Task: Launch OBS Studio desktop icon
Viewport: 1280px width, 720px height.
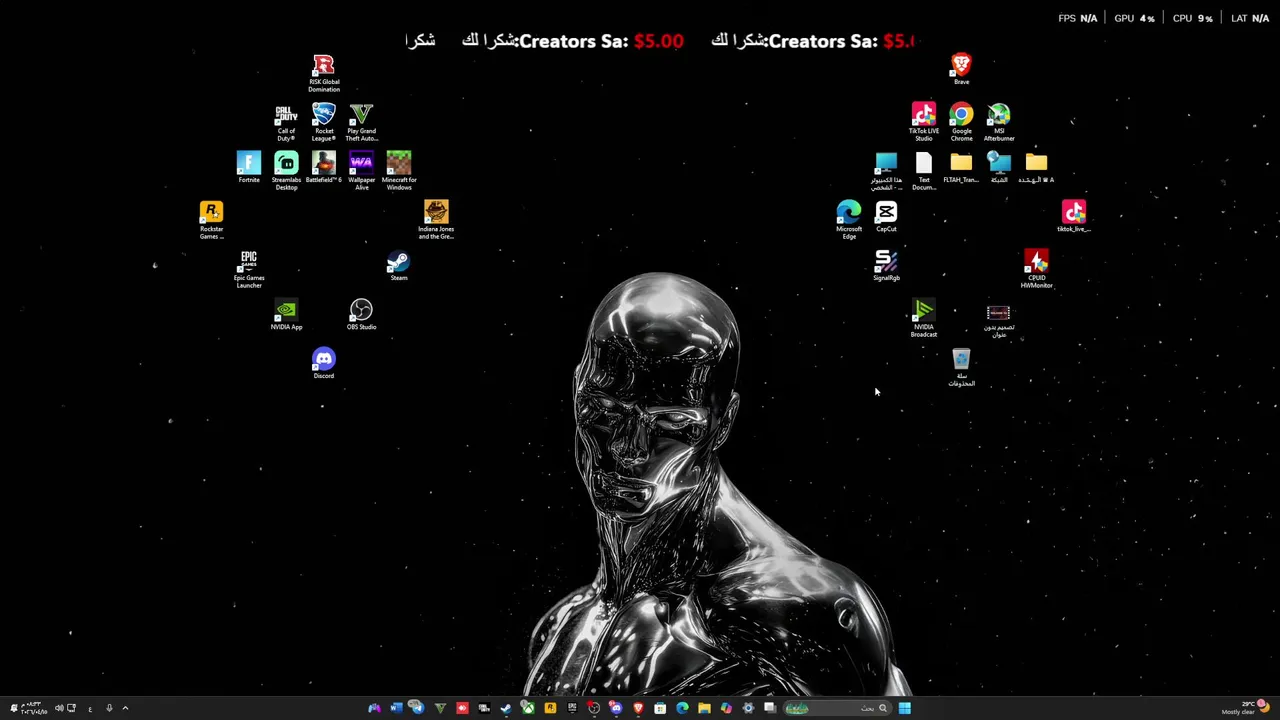Action: (361, 315)
